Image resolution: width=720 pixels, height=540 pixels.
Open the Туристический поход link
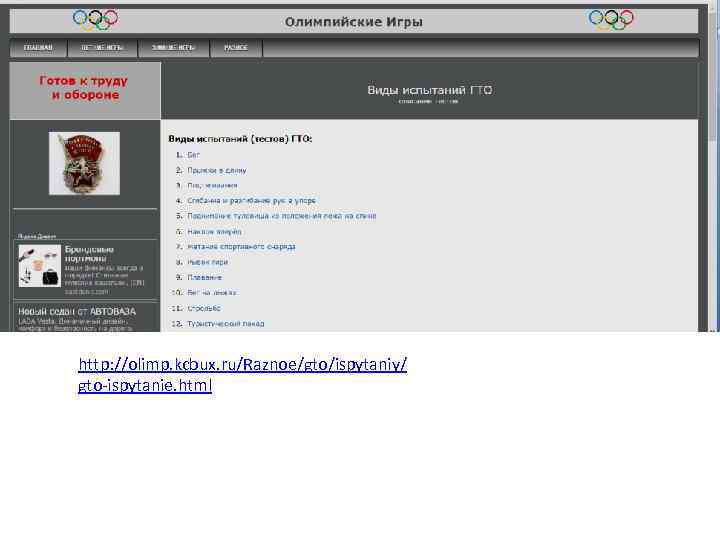(225, 324)
